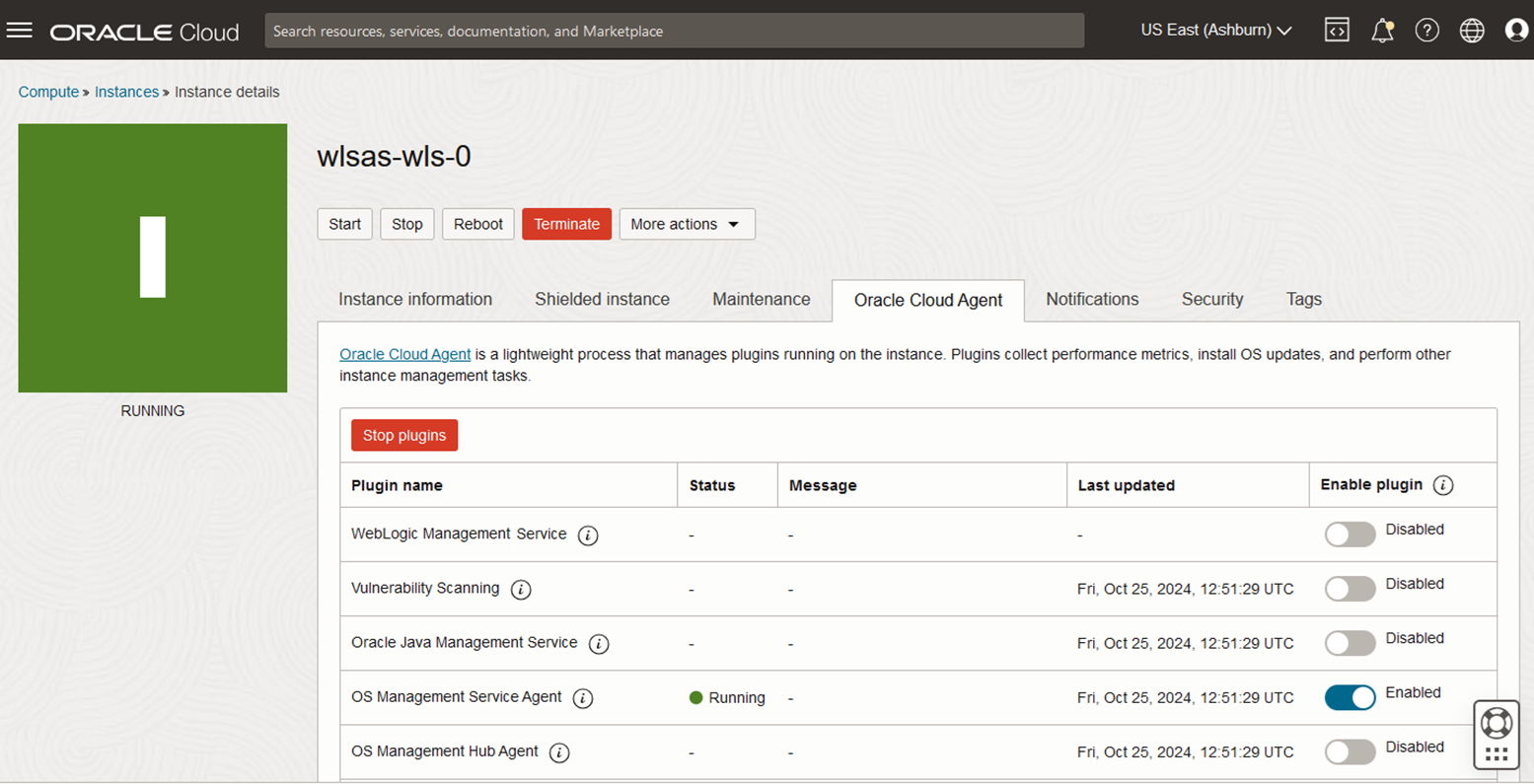Image resolution: width=1534 pixels, height=784 pixels.
Task: Enable the WebLogic Management Service plugin
Action: pyautogui.click(x=1350, y=535)
